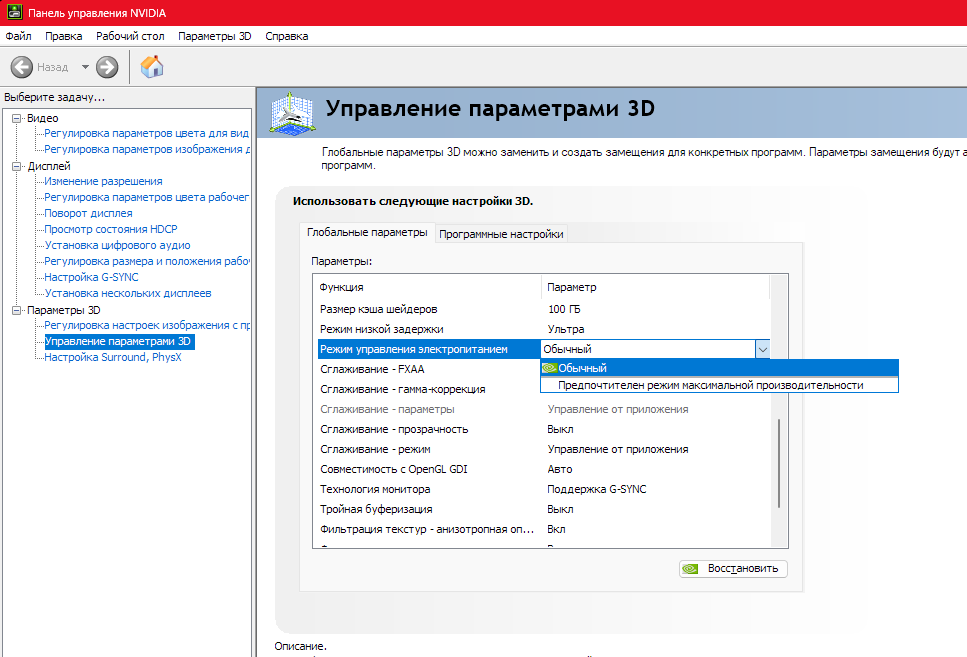Image resolution: width=967 pixels, height=657 pixels.
Task: Open the Back history dropdown arrow
Action: point(85,67)
